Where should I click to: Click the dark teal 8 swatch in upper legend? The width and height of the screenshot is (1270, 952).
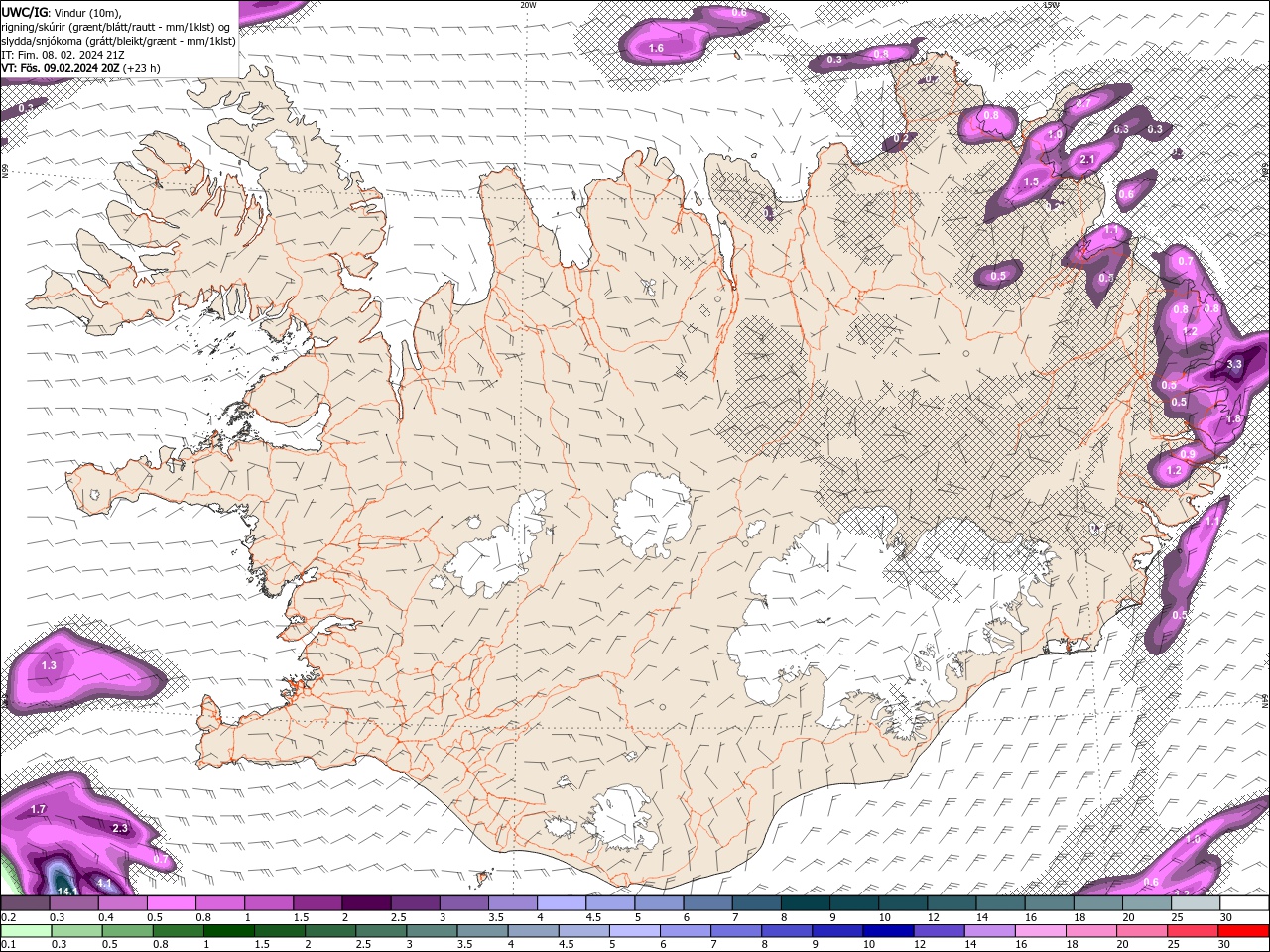point(805,902)
